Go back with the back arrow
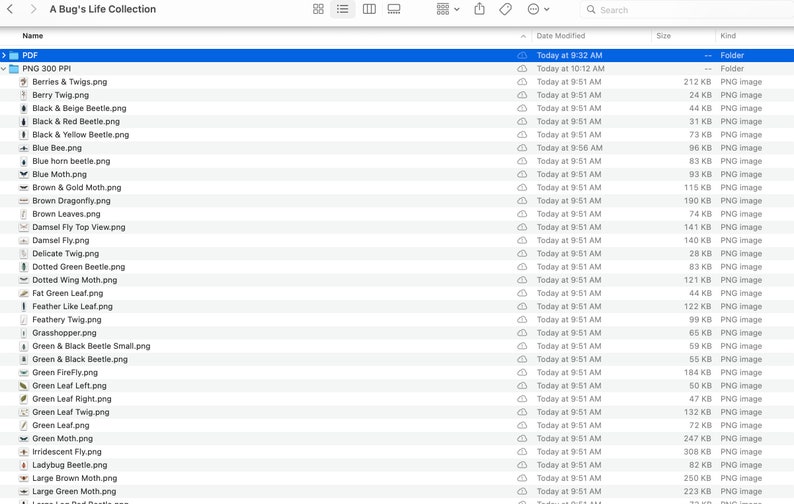 10,9
